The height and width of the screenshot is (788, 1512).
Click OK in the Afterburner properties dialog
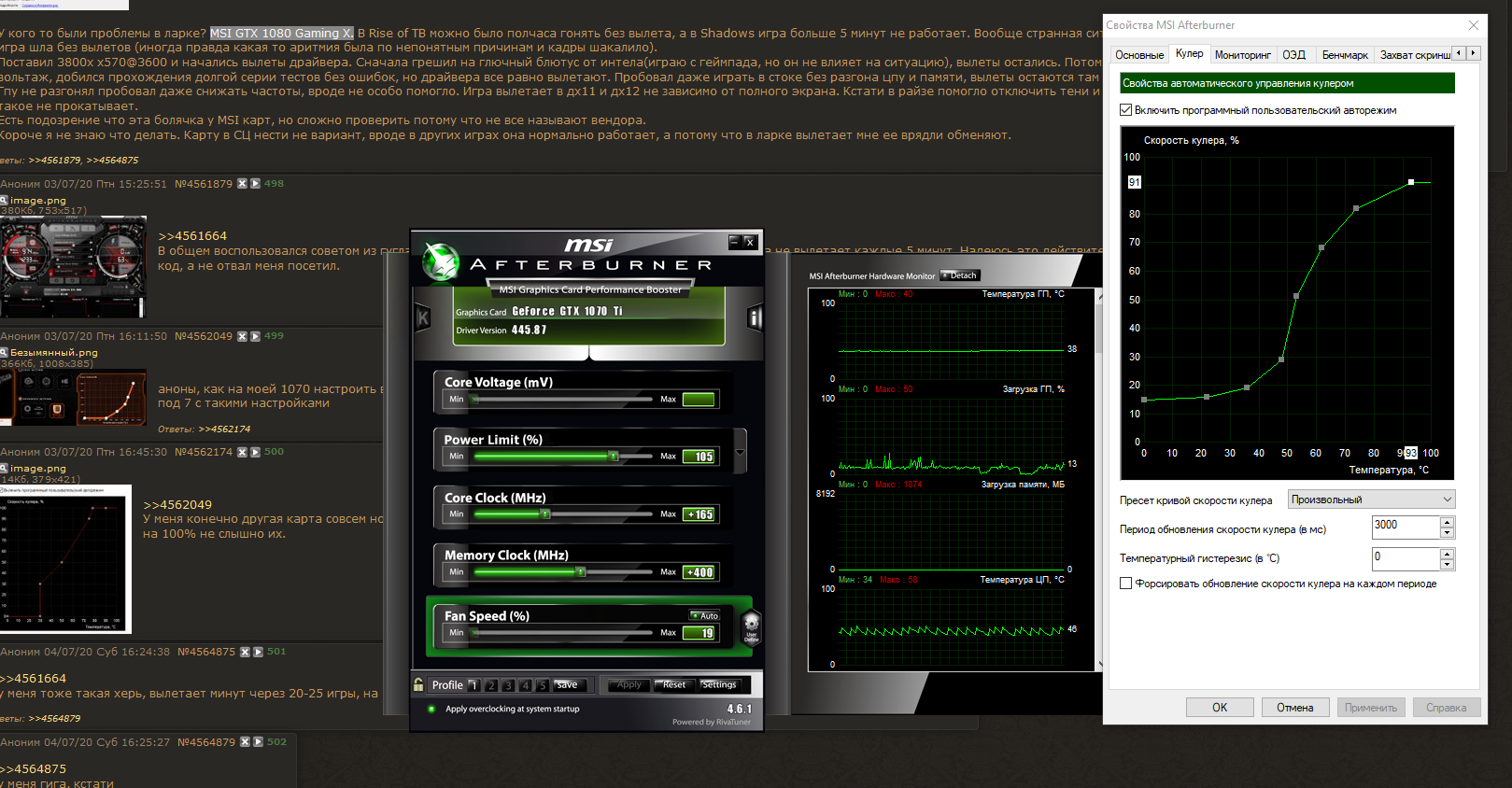tap(1220, 708)
